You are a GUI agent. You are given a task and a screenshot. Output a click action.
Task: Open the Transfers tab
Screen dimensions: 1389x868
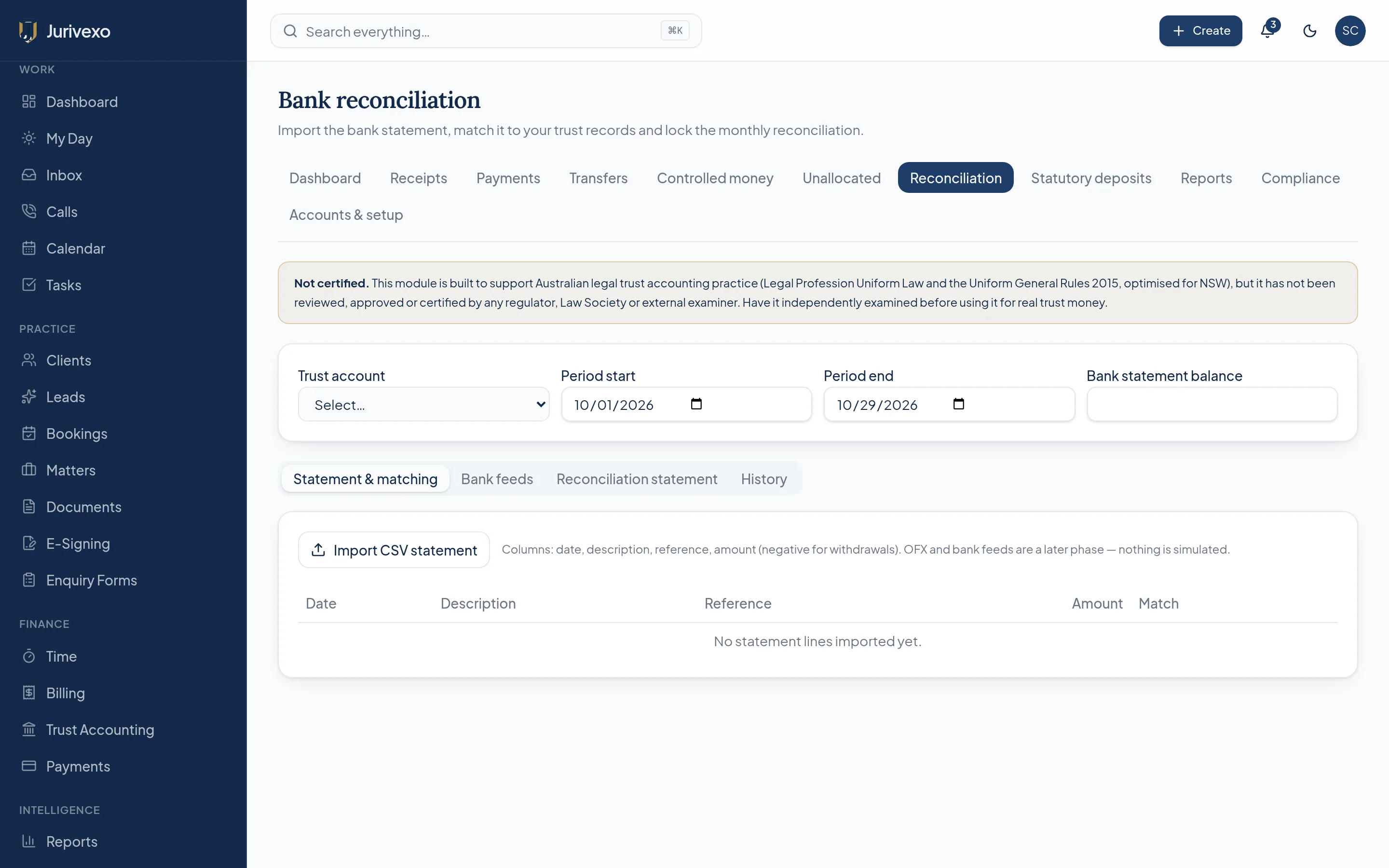pos(598,178)
